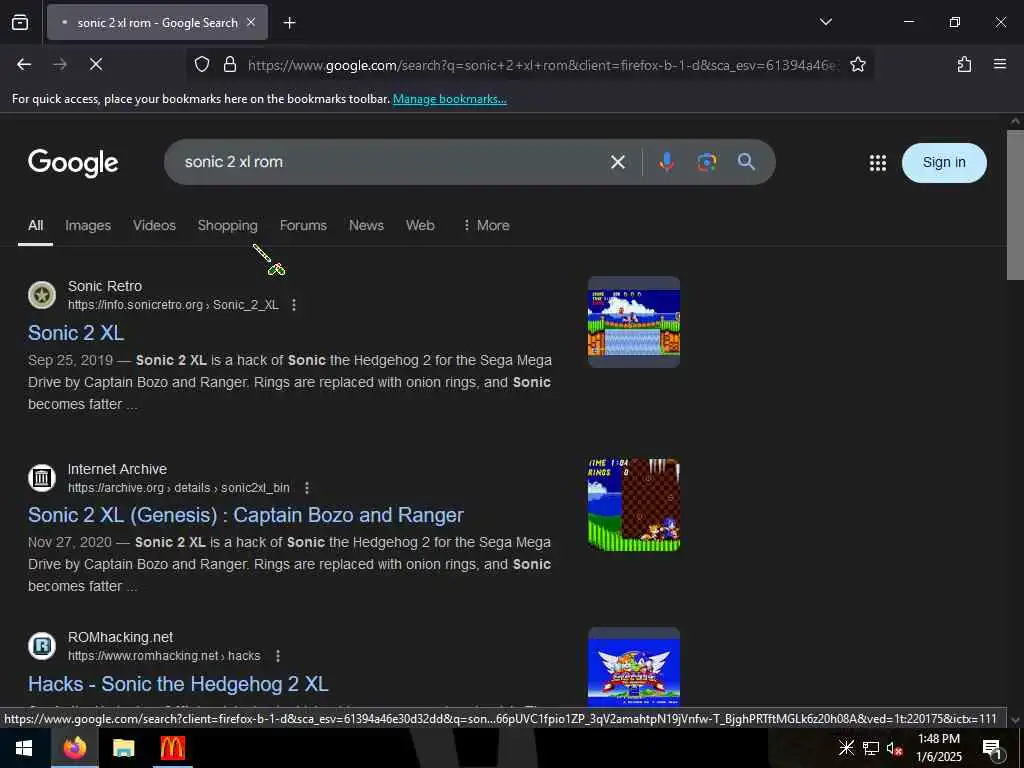Viewport: 1024px width, 768px height.
Task: Open Hacks - Sonic the Hedgehog 2 XL link
Action: coord(178,684)
